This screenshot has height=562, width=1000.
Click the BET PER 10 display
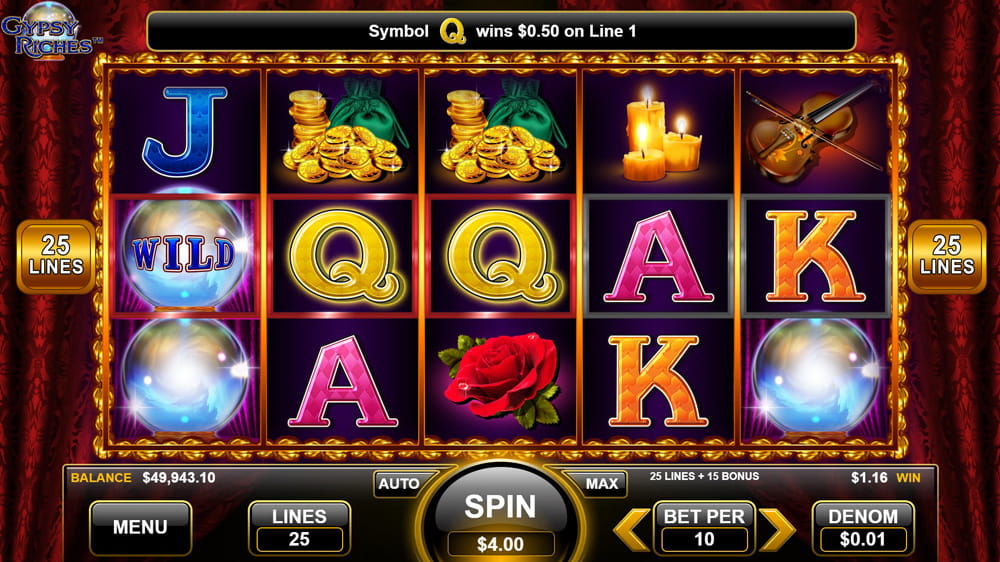[704, 528]
